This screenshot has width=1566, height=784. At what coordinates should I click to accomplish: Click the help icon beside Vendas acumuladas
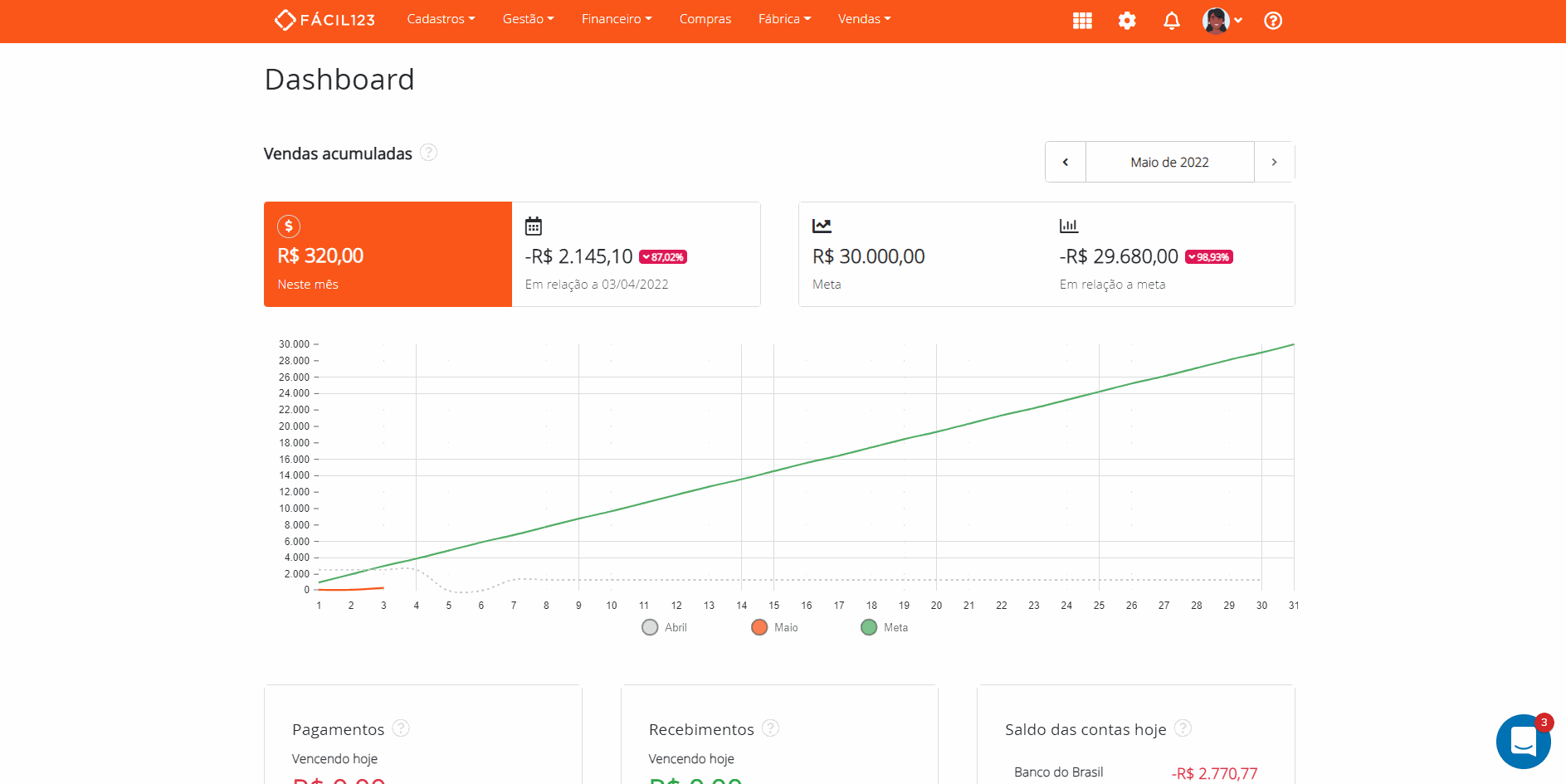pos(428,153)
